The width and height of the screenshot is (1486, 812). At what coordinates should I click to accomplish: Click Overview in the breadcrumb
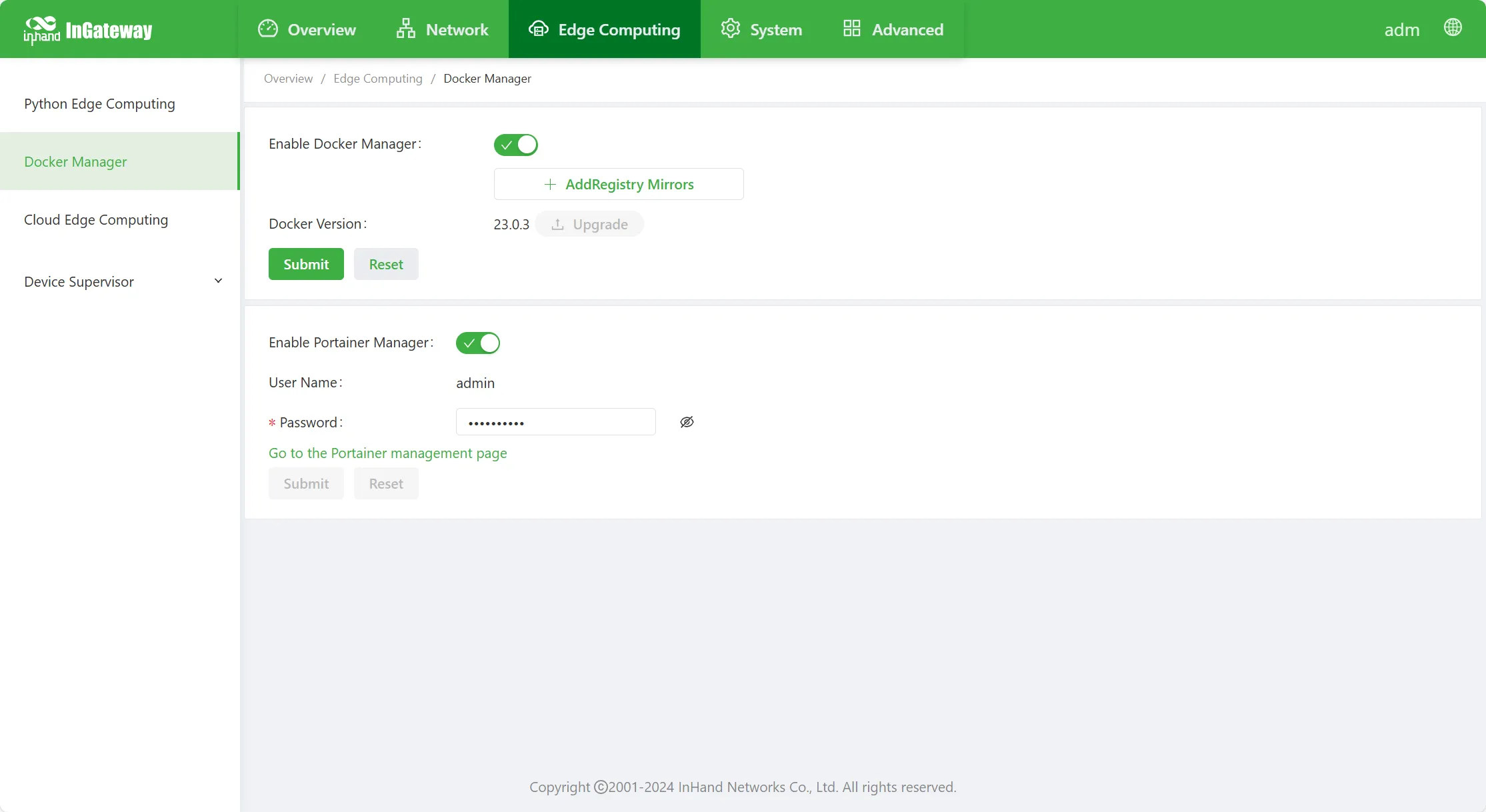tap(288, 79)
